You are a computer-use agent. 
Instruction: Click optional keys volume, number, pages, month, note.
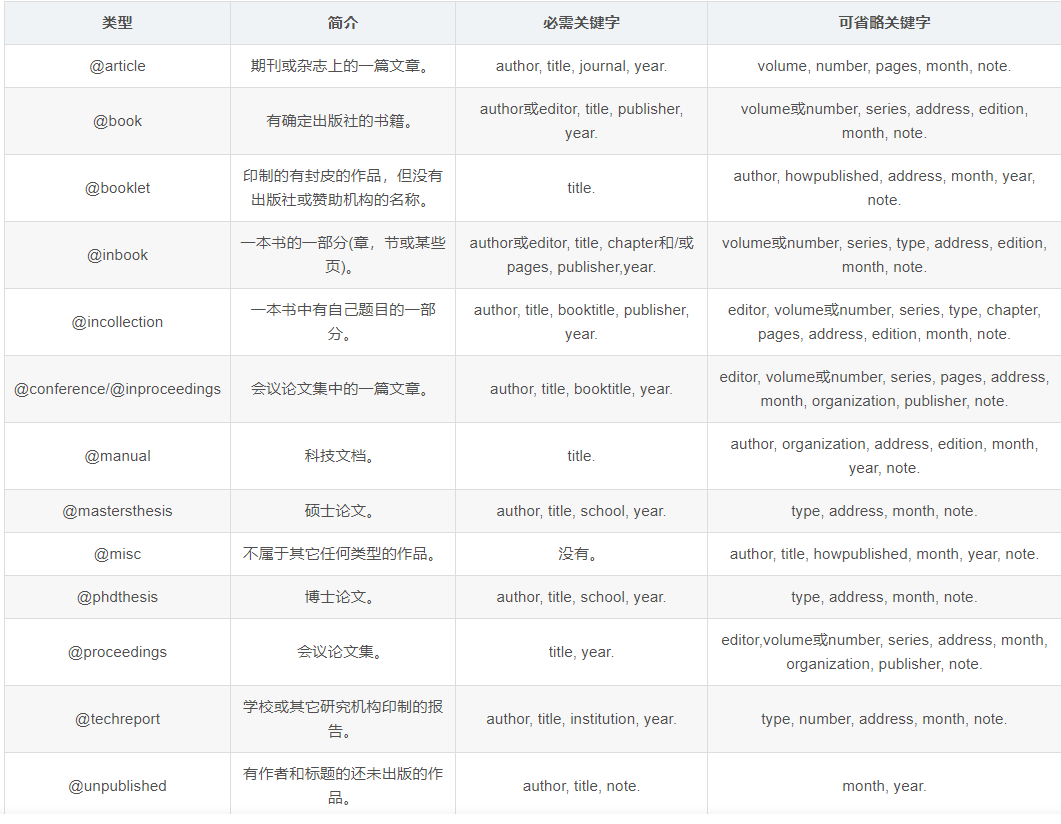tap(884, 66)
